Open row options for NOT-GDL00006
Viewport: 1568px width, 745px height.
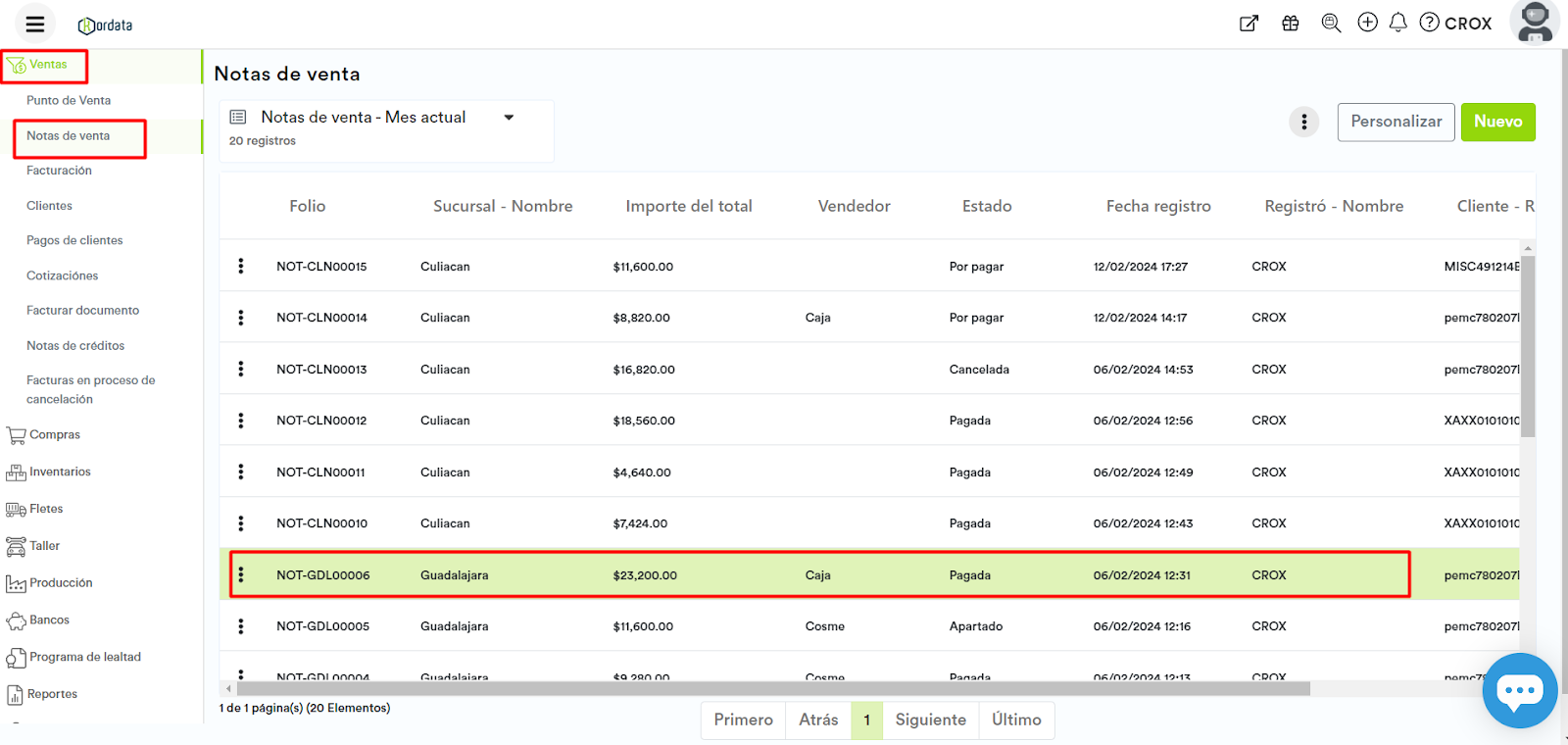pos(241,575)
